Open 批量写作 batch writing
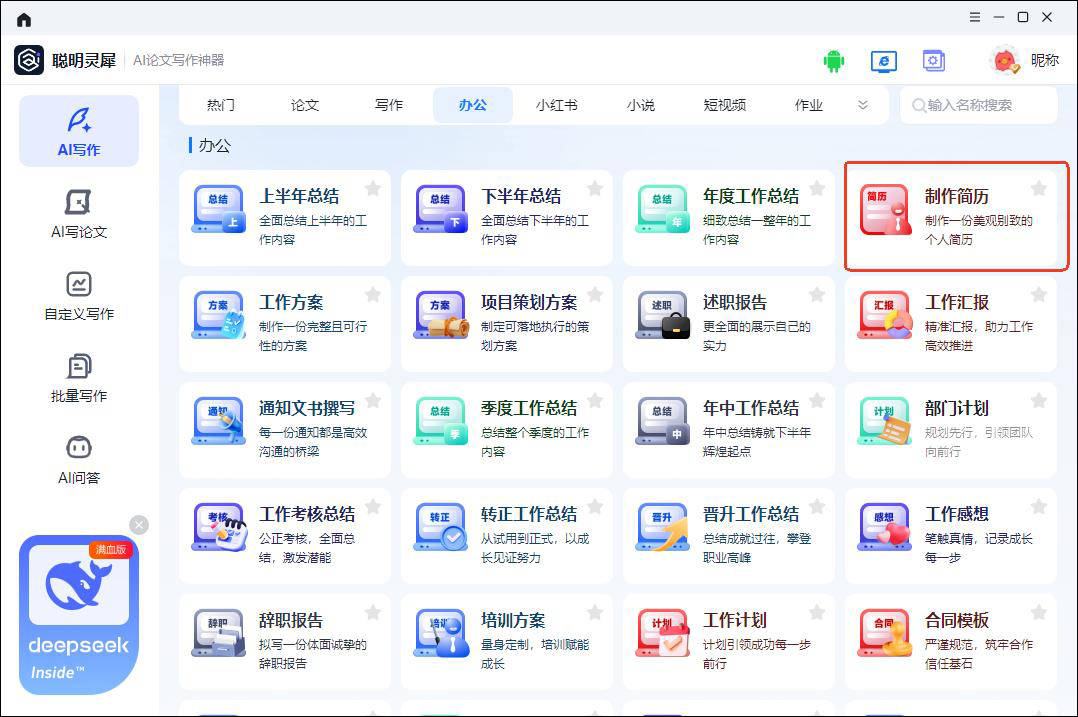 (x=79, y=377)
